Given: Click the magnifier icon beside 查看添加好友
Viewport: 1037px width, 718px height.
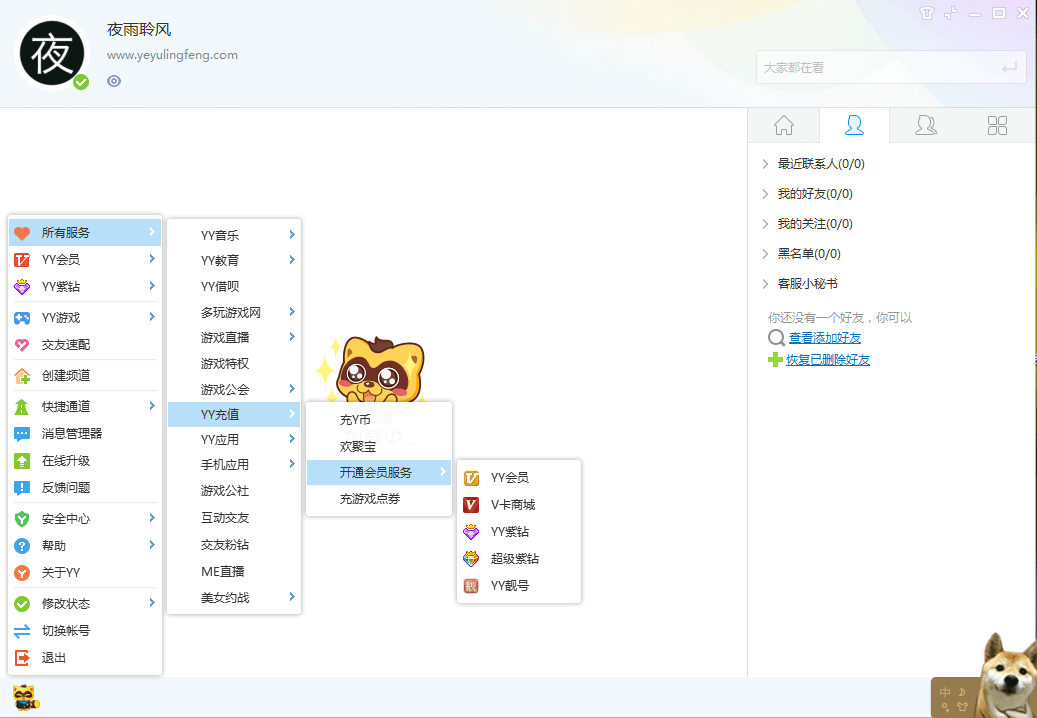Looking at the screenshot, I should tap(776, 338).
